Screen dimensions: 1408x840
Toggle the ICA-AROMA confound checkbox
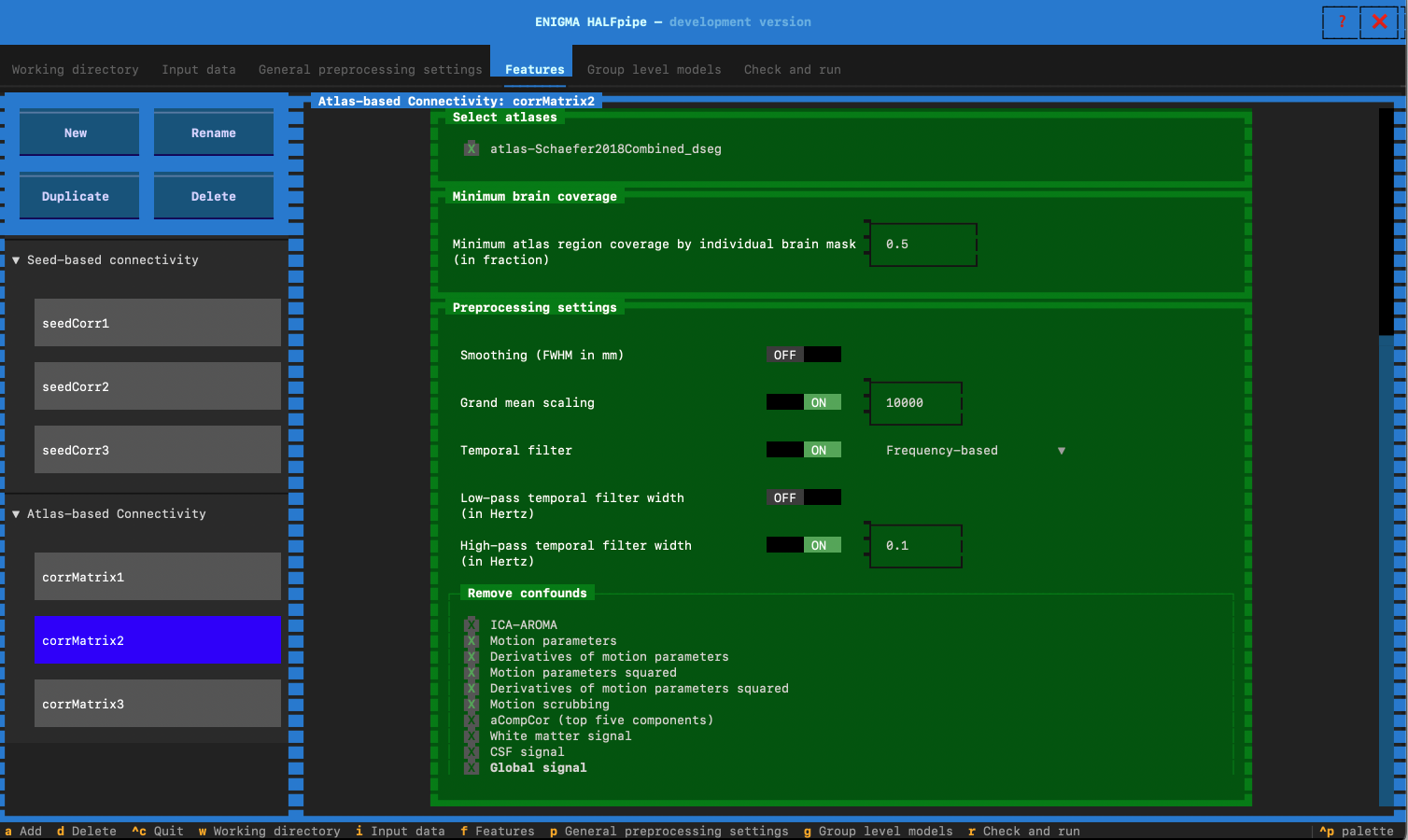pyautogui.click(x=472, y=625)
